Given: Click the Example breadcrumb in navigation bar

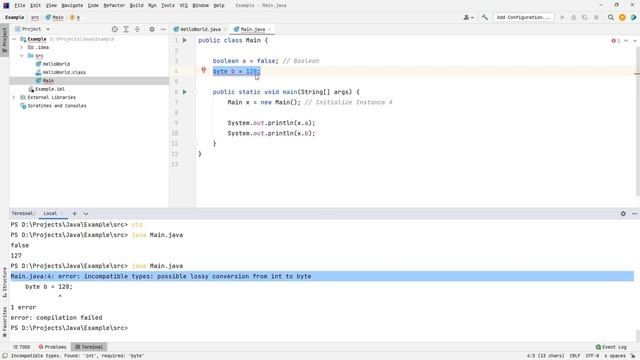Looking at the screenshot, I should pos(15,18).
